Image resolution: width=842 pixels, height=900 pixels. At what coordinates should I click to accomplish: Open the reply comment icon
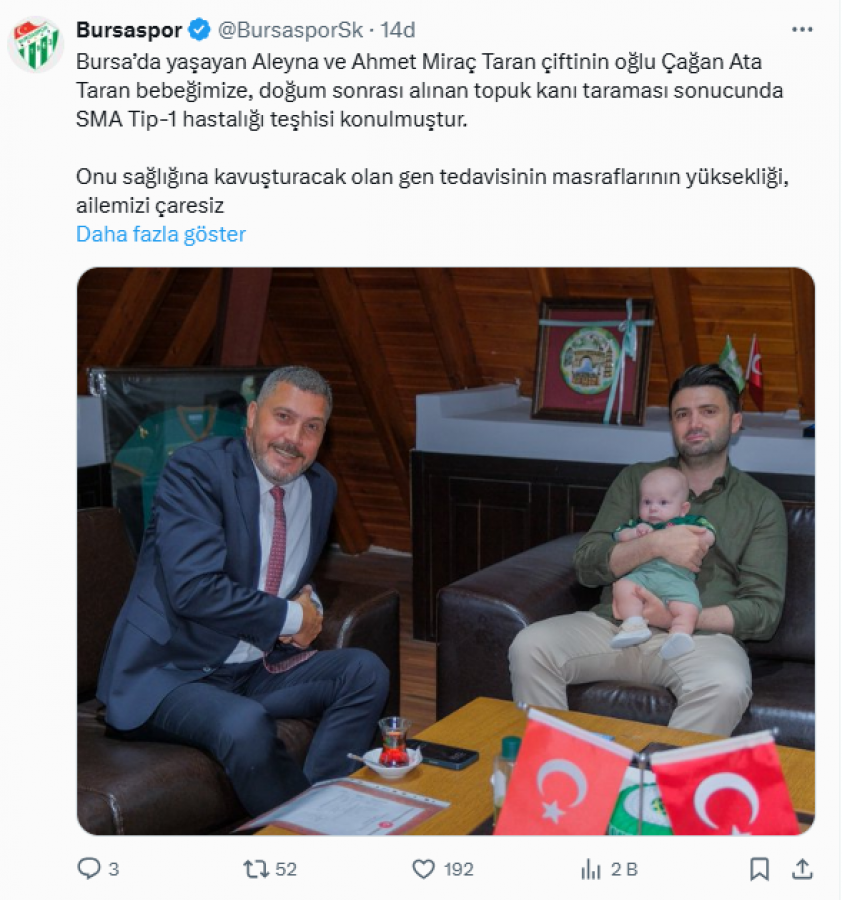point(88,868)
